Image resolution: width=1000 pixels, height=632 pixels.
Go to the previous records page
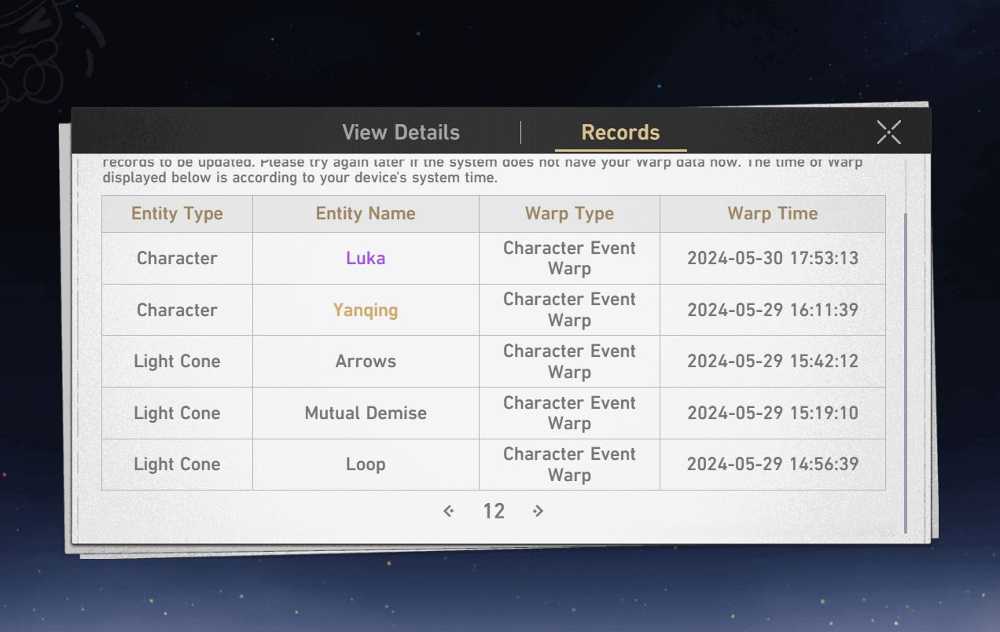point(449,511)
